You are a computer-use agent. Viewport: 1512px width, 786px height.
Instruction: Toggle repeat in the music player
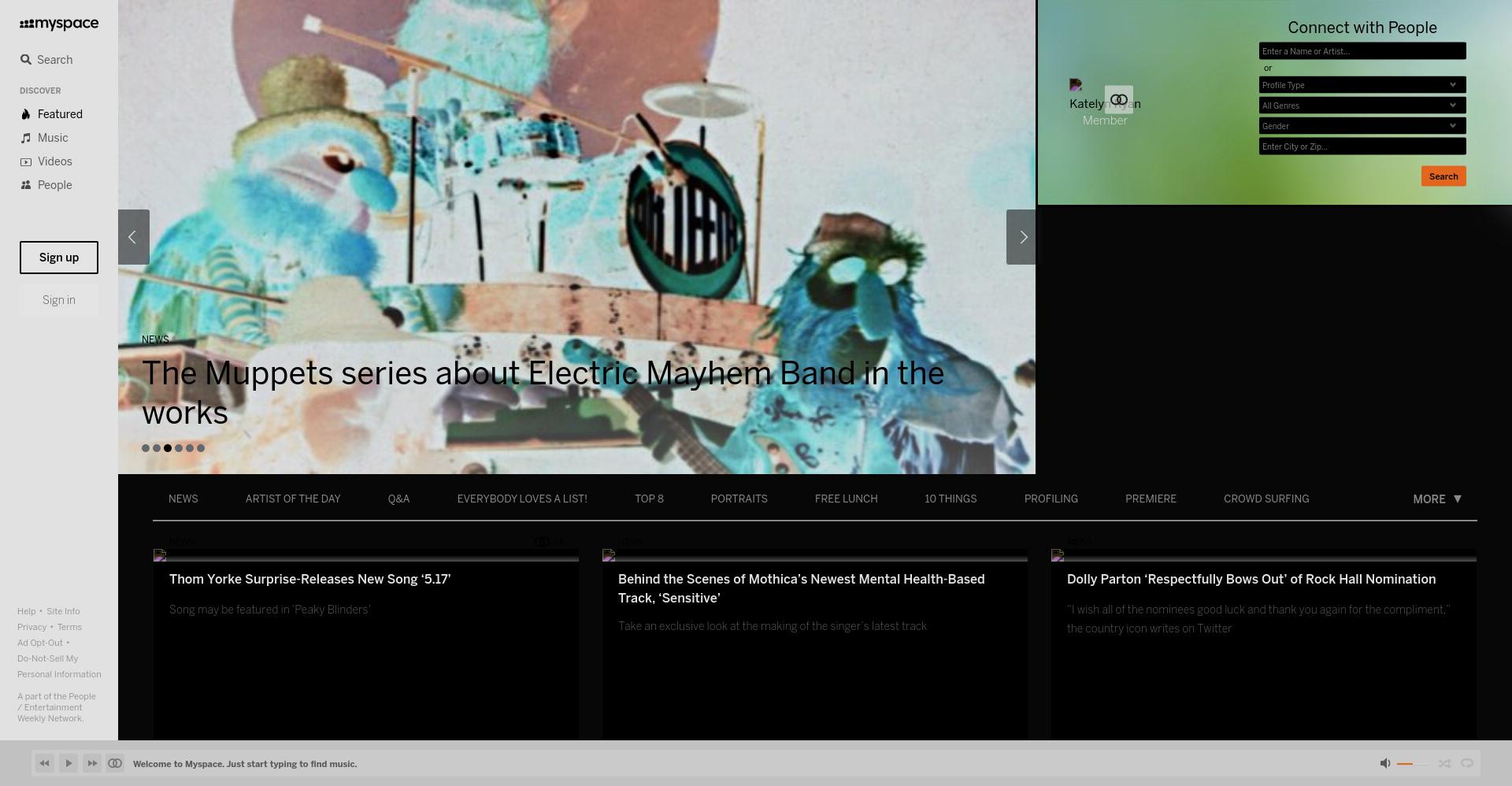1467,763
